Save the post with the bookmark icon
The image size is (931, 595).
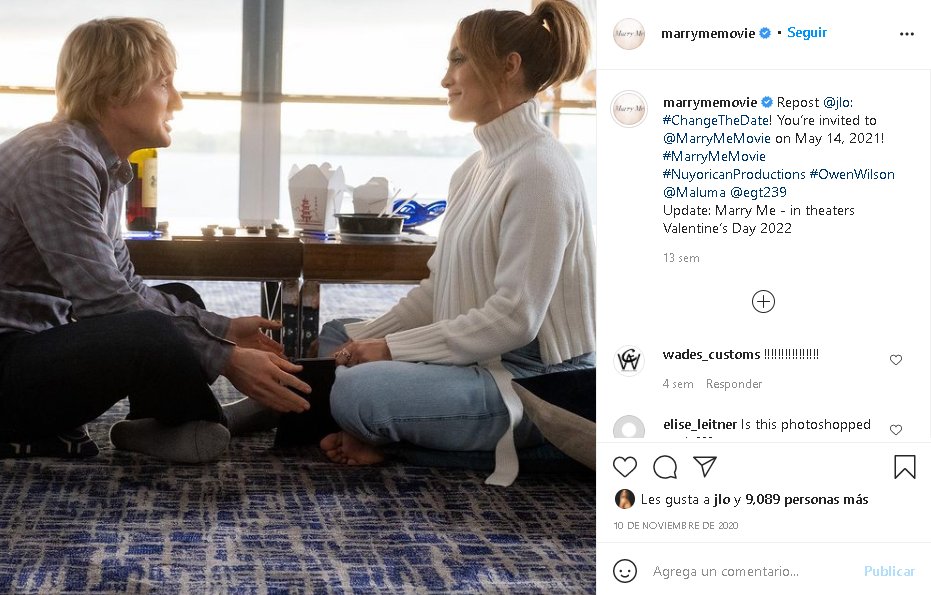click(x=905, y=467)
